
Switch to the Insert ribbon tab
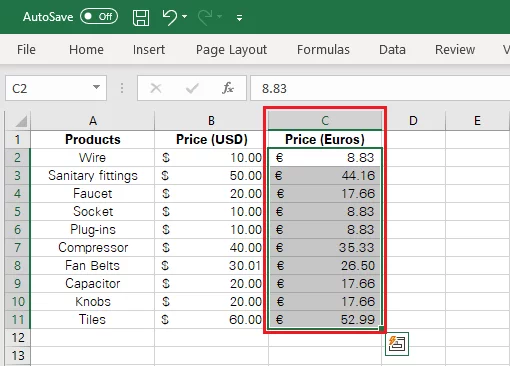[x=149, y=50]
